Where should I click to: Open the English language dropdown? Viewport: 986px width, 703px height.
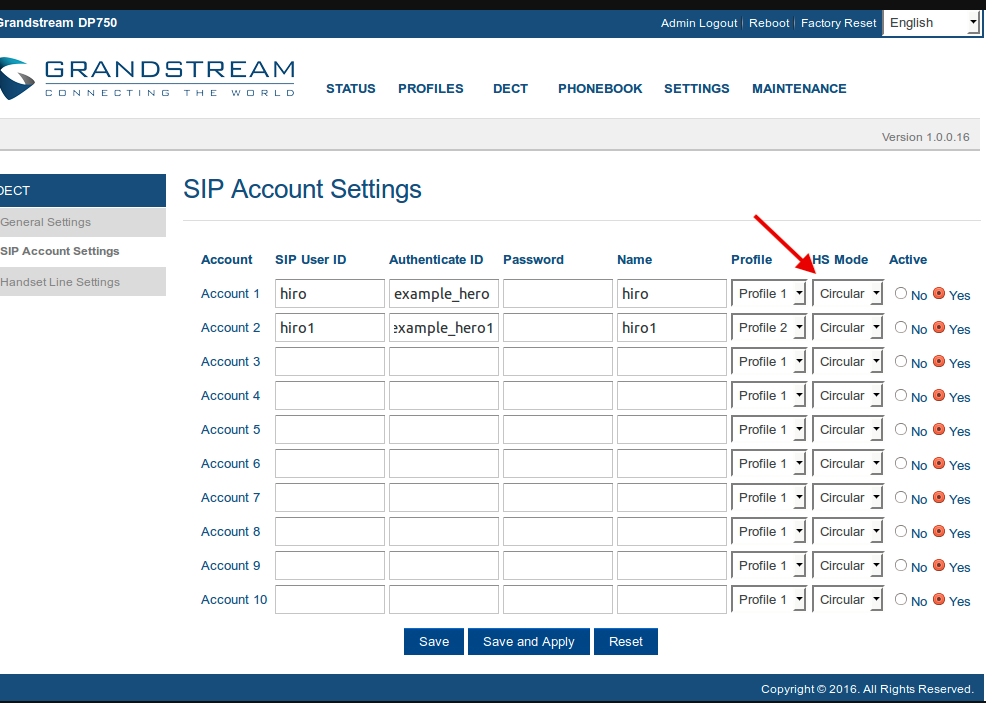pyautogui.click(x=932, y=23)
